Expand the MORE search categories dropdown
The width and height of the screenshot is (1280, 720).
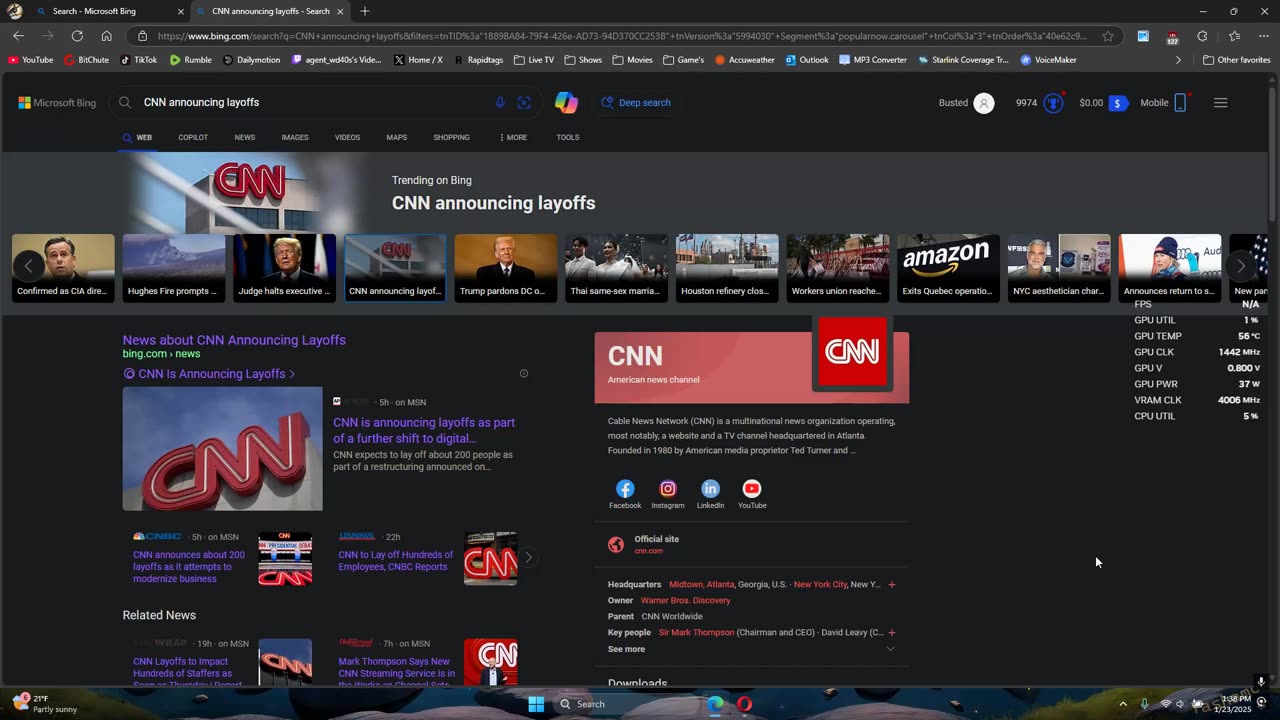tap(513, 137)
